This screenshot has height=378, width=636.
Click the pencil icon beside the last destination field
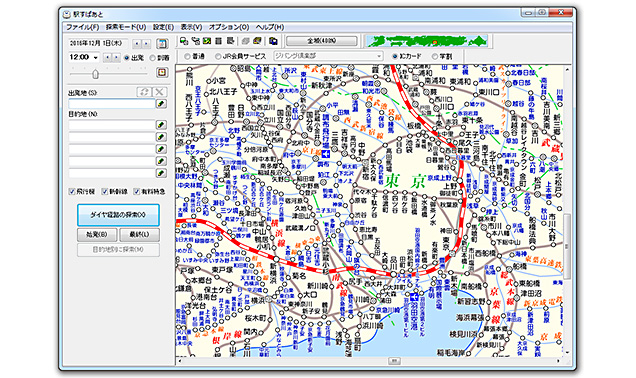161,173
